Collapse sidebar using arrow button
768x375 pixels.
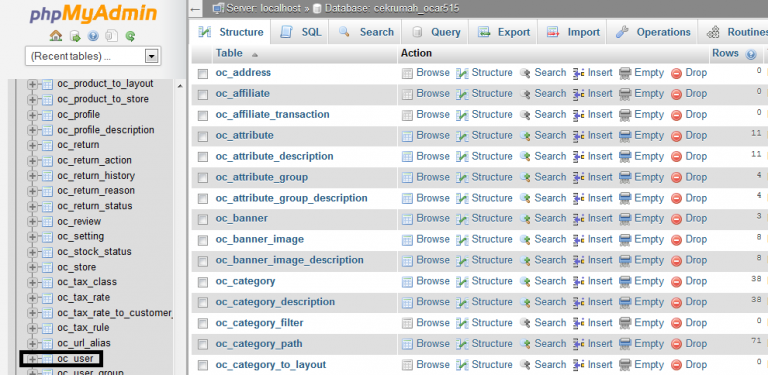click(x=195, y=9)
